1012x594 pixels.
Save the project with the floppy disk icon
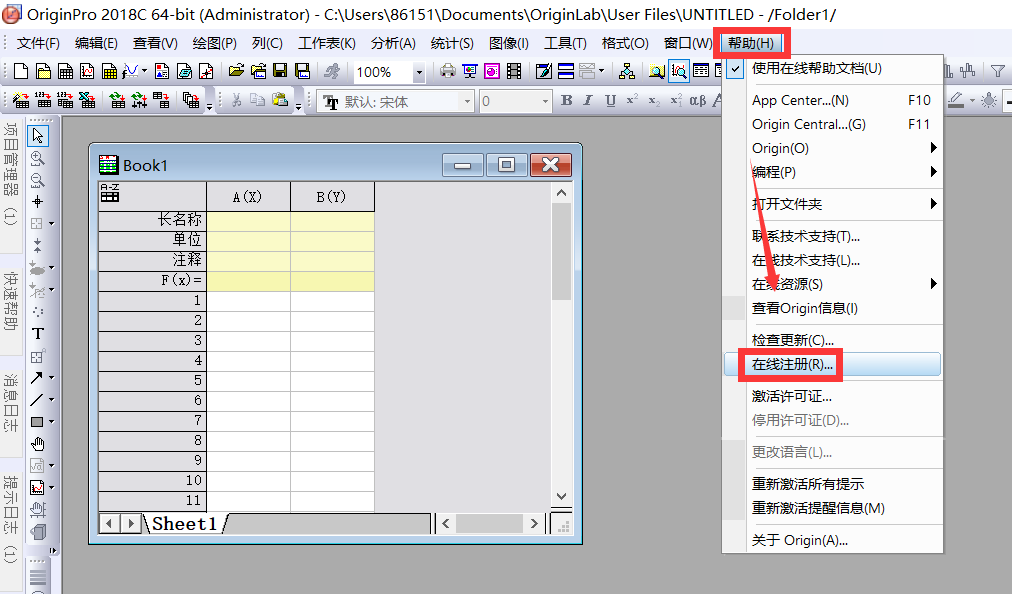pos(280,71)
